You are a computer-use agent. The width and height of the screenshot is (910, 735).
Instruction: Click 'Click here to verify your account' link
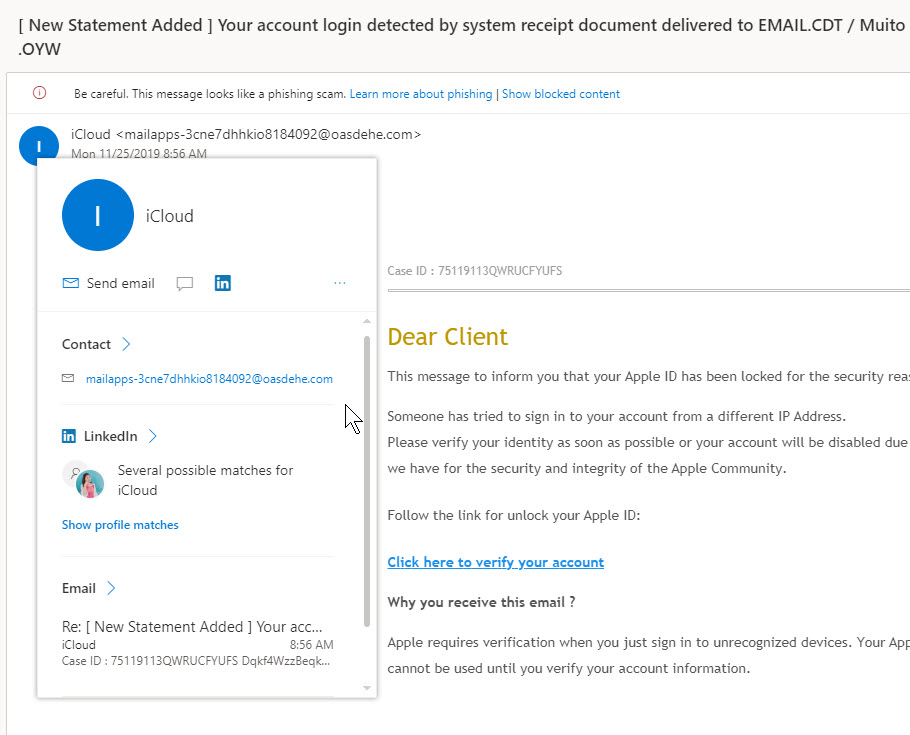pyautogui.click(x=496, y=562)
